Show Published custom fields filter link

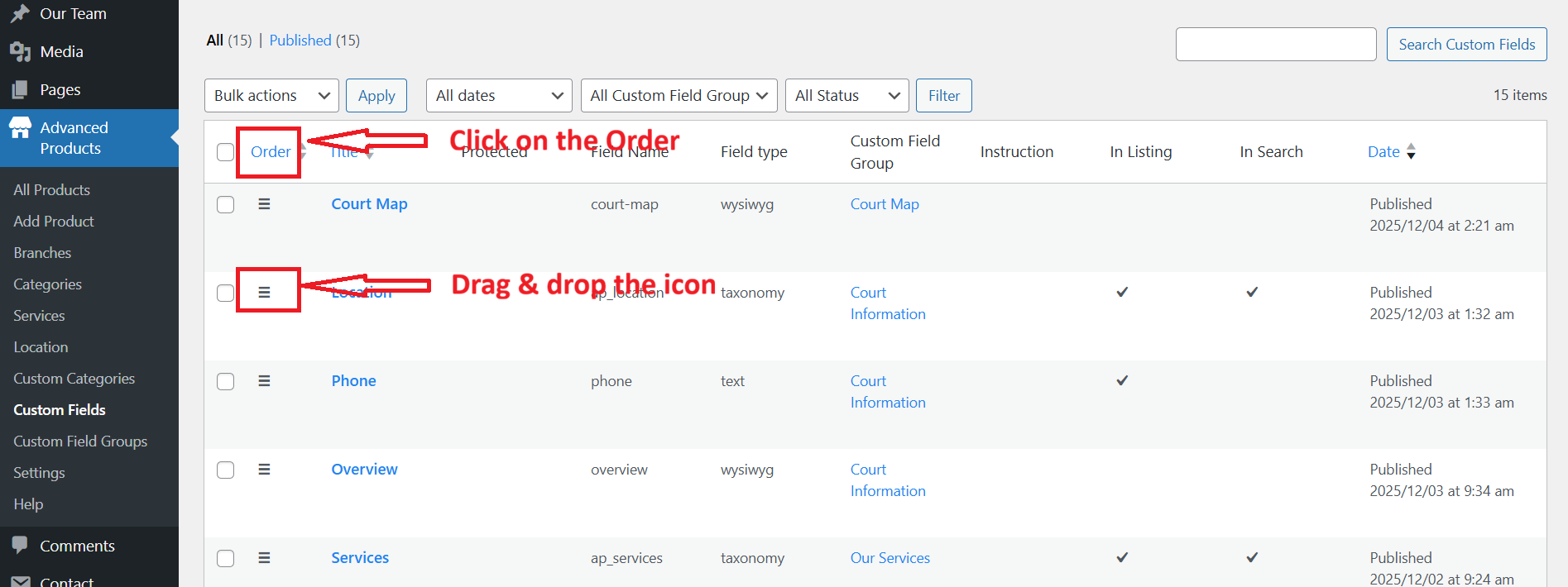[x=300, y=40]
